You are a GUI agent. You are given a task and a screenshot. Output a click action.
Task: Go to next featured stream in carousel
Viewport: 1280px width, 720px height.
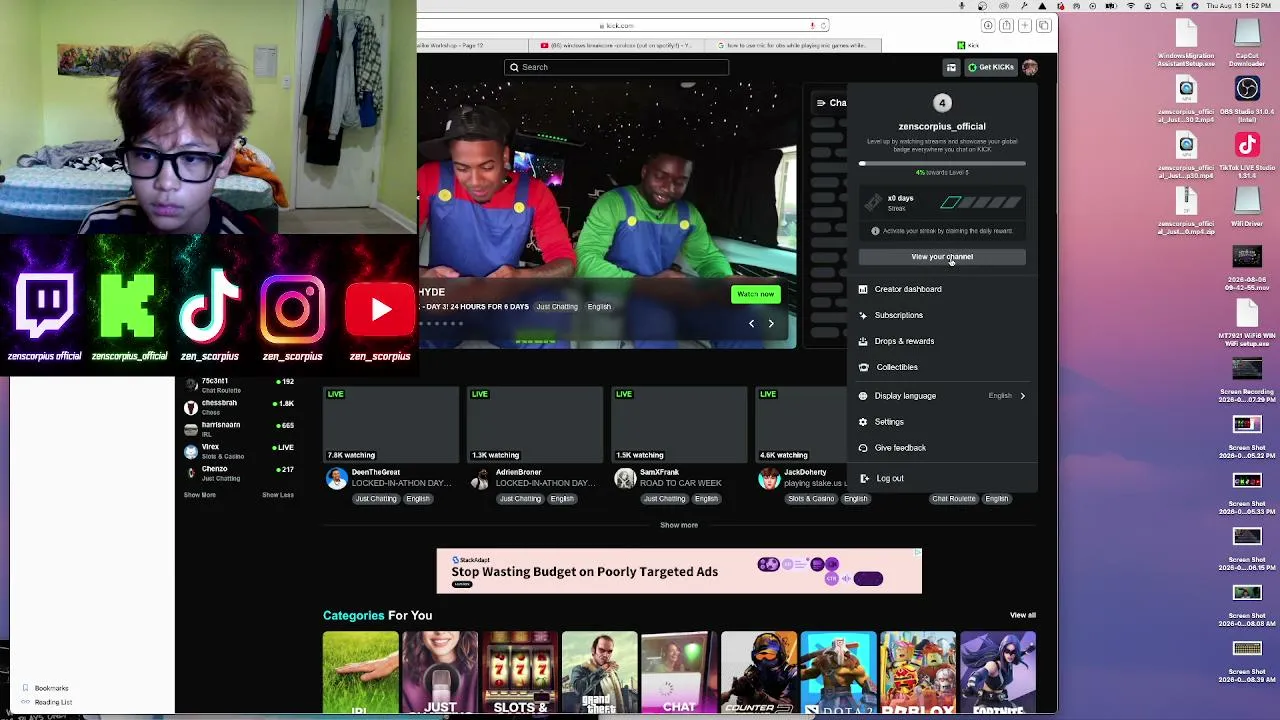click(x=771, y=324)
